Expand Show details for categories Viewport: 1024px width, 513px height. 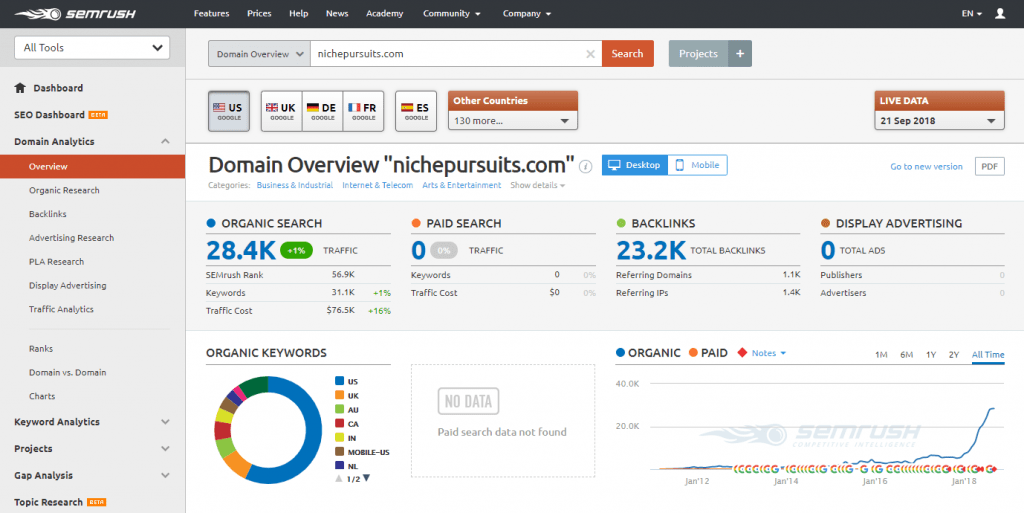537,185
